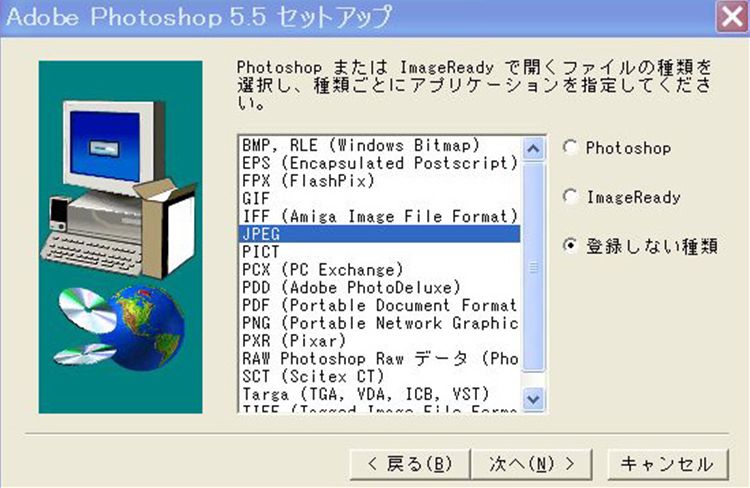750x488 pixels.
Task: Close the Photoshop 5.5 setup dialog
Action: click(x=732, y=17)
